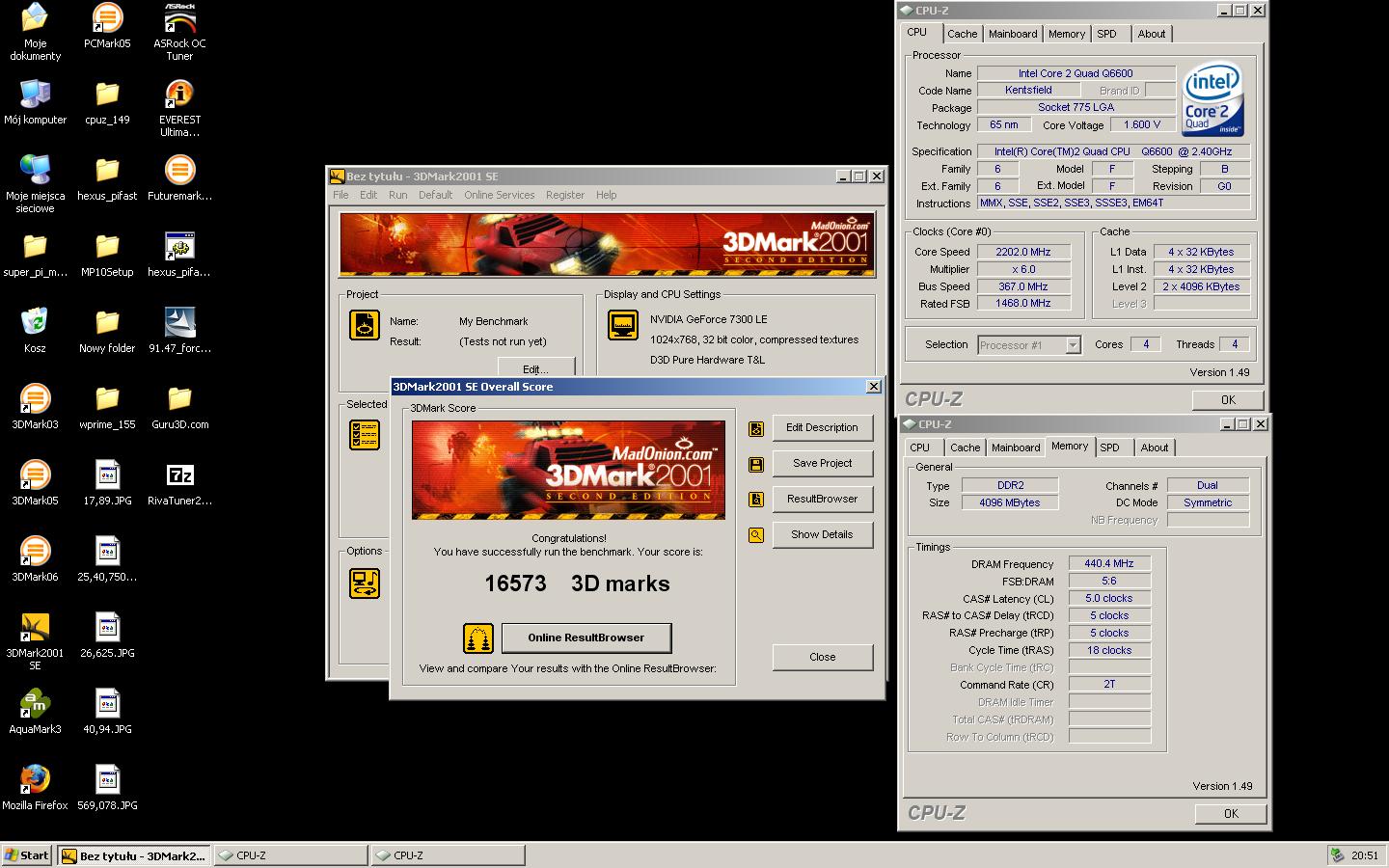This screenshot has width=1389, height=868.
Task: Select the Guru3D.com folder icon
Action: coord(179,407)
